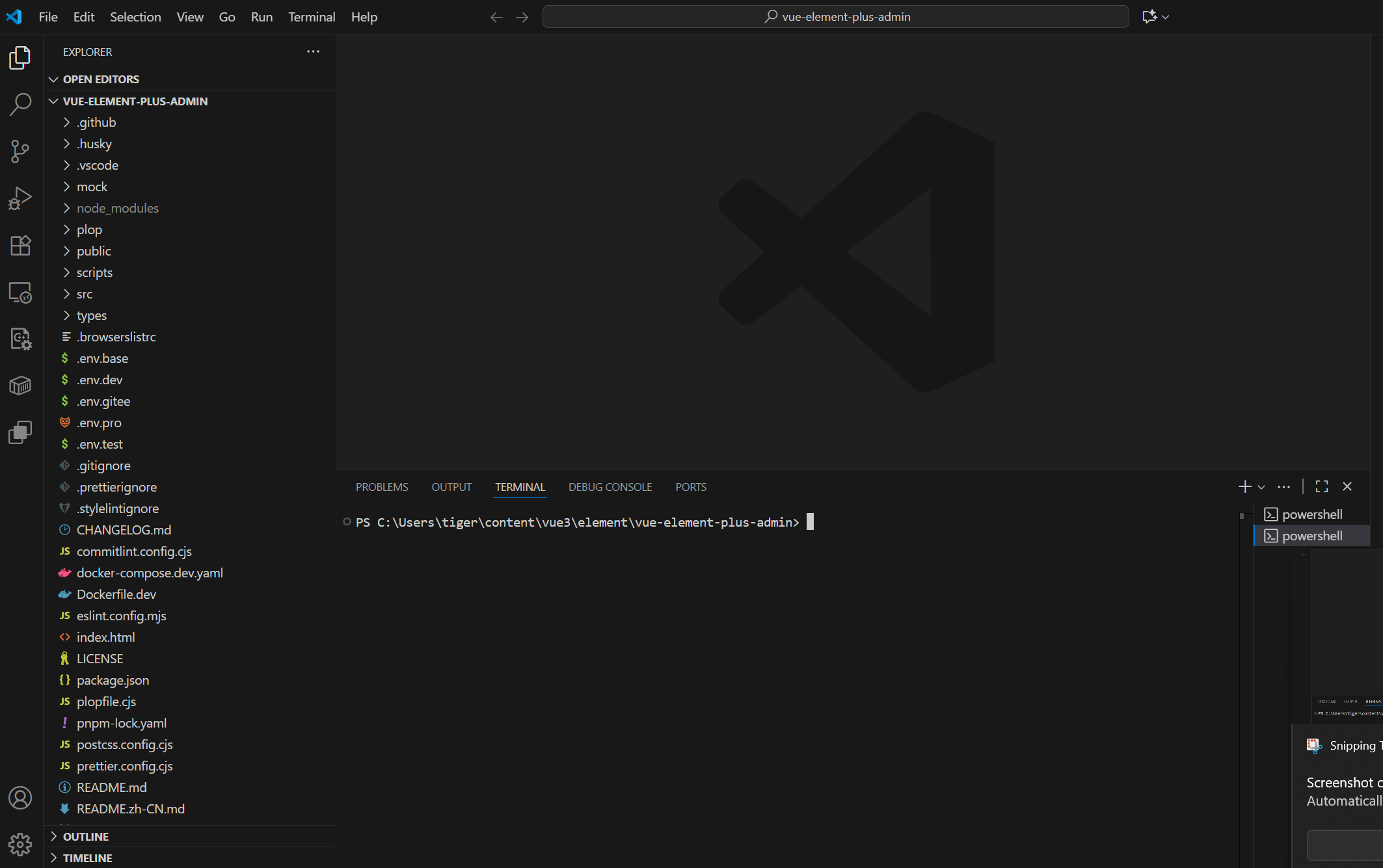Collapse the VUE-ELEMENT-PLUS-ADMIN folder section
Viewport: 1383px width, 868px height.
[189, 101]
